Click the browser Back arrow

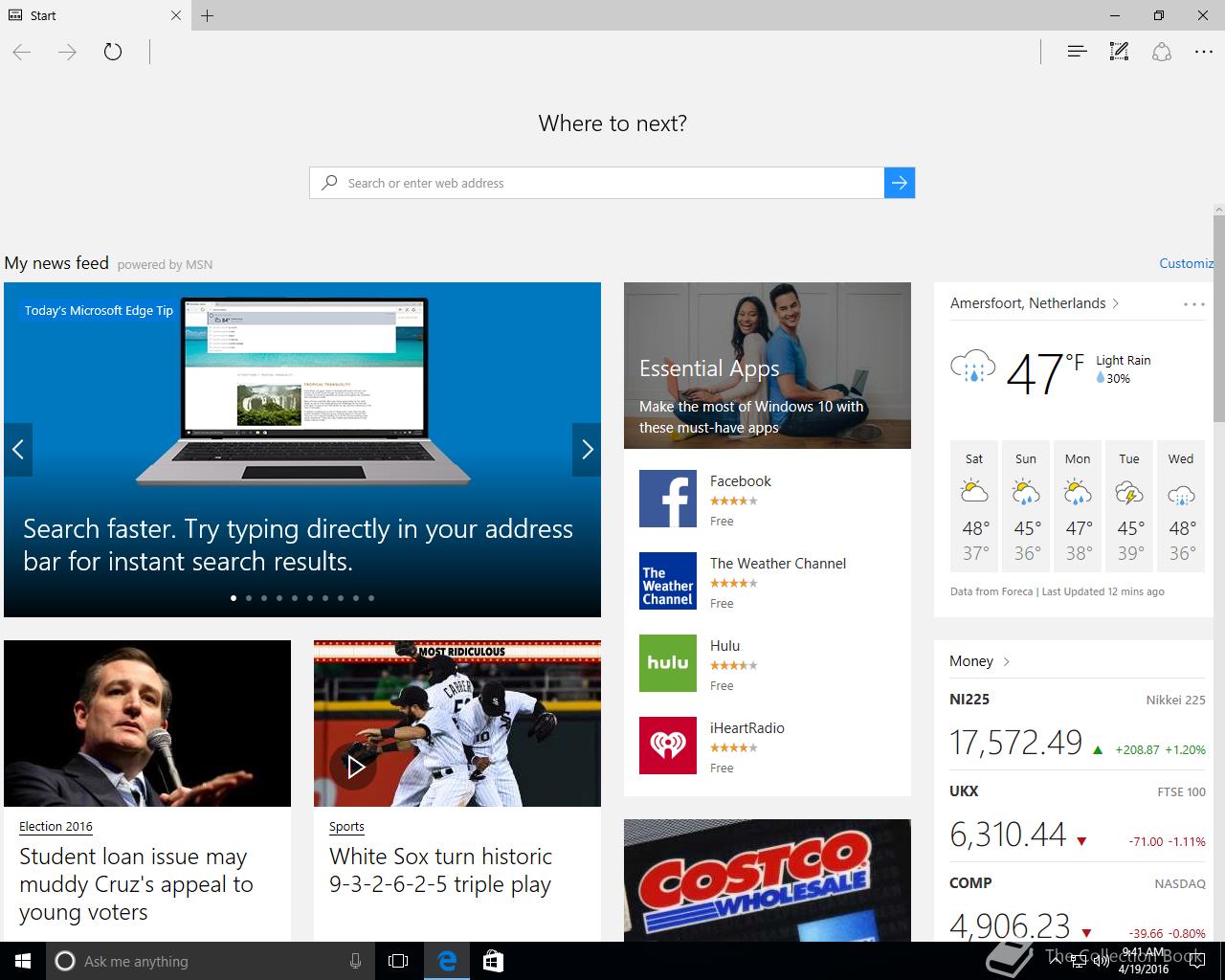coord(22,52)
